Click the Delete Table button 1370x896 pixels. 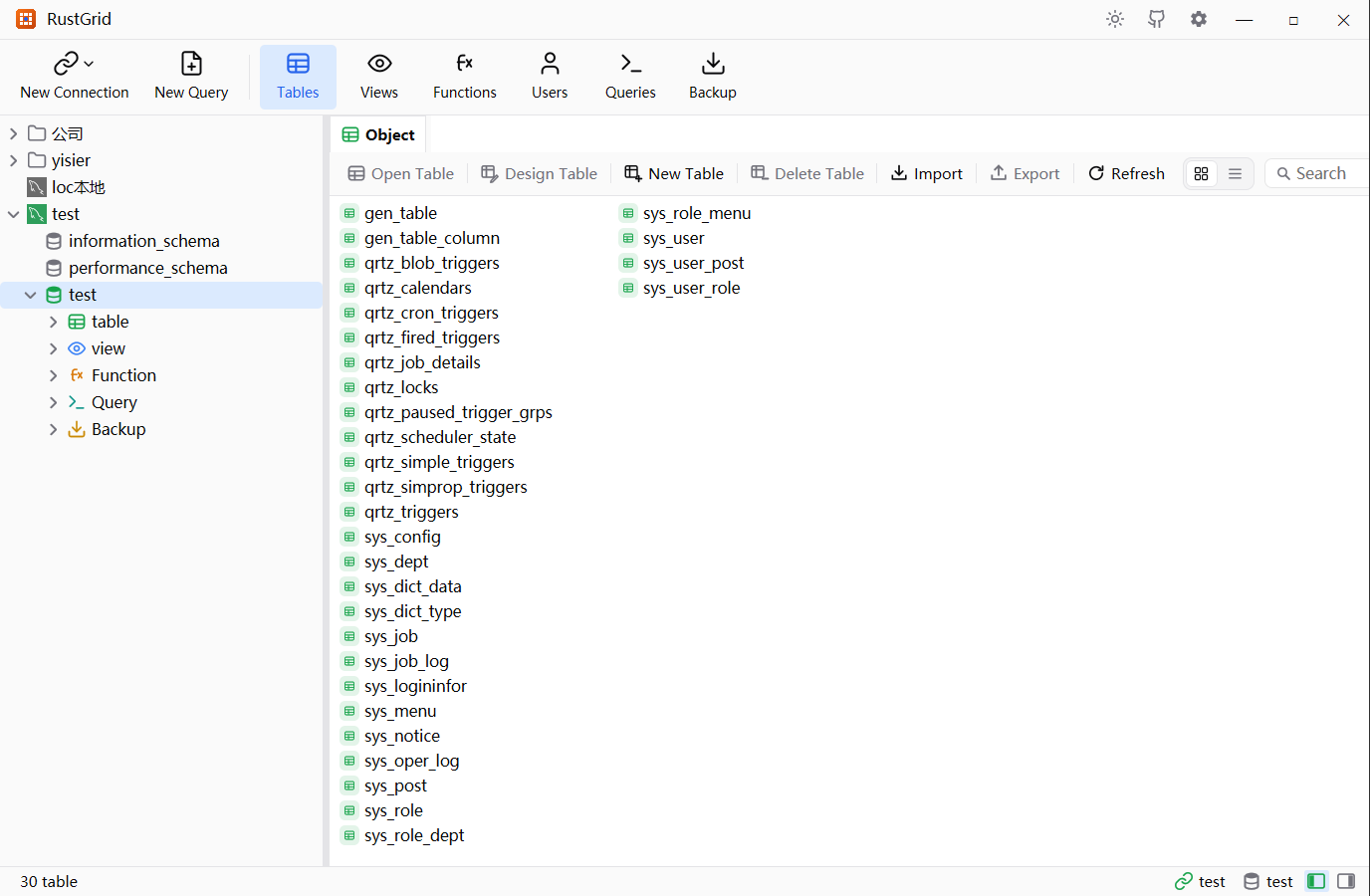pyautogui.click(x=807, y=173)
